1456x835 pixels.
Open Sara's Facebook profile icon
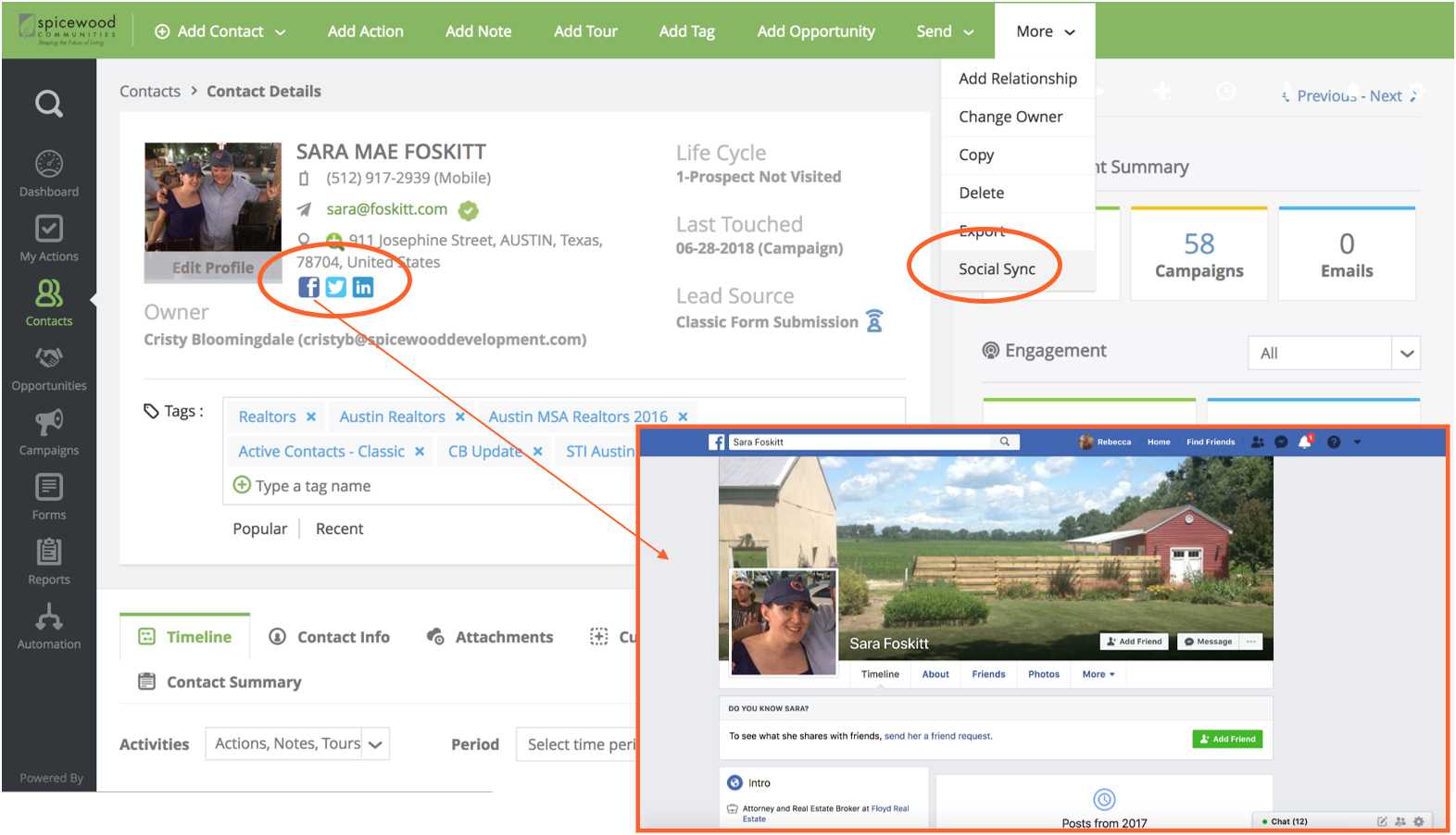tap(308, 287)
